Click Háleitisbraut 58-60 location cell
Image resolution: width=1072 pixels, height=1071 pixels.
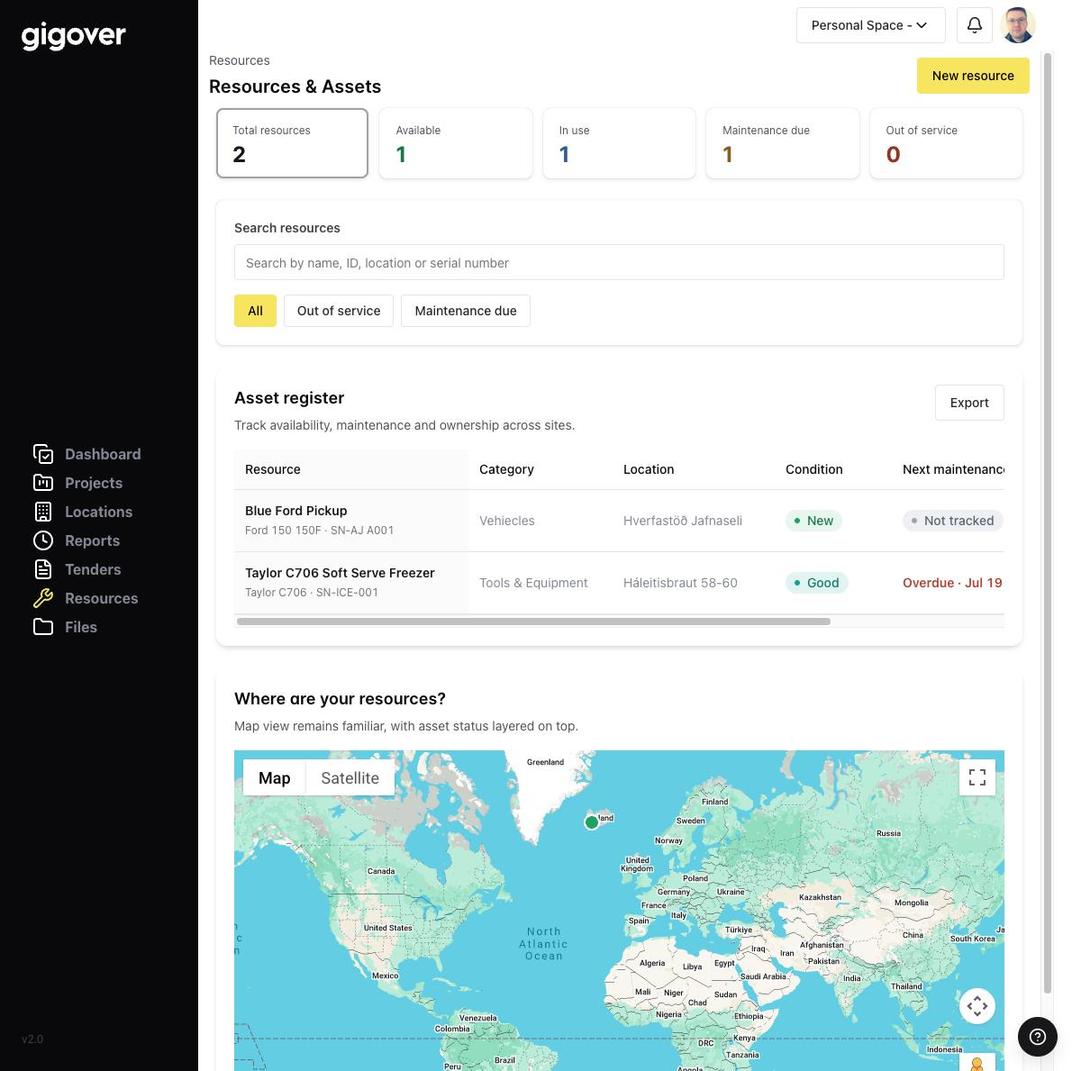(680, 582)
